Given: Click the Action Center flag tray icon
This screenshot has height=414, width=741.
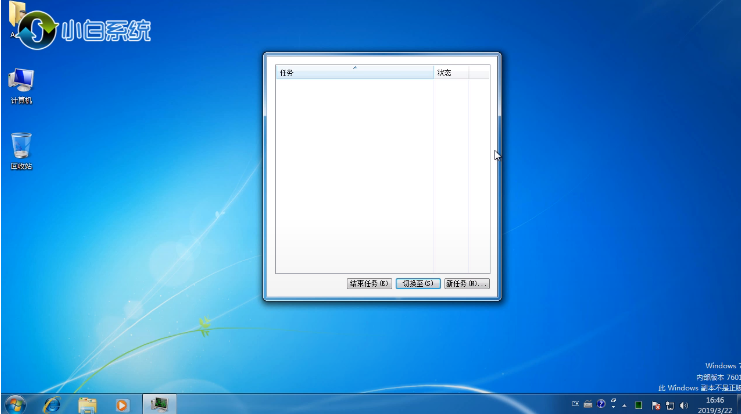Looking at the screenshot, I should point(654,405).
